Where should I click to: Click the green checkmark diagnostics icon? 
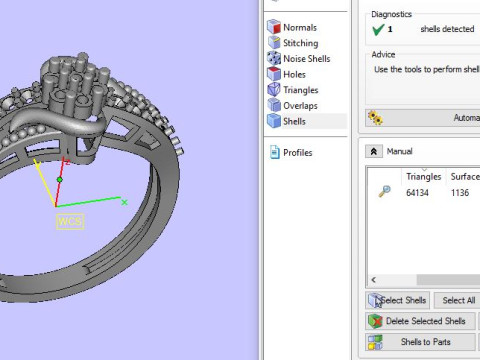click(x=378, y=29)
